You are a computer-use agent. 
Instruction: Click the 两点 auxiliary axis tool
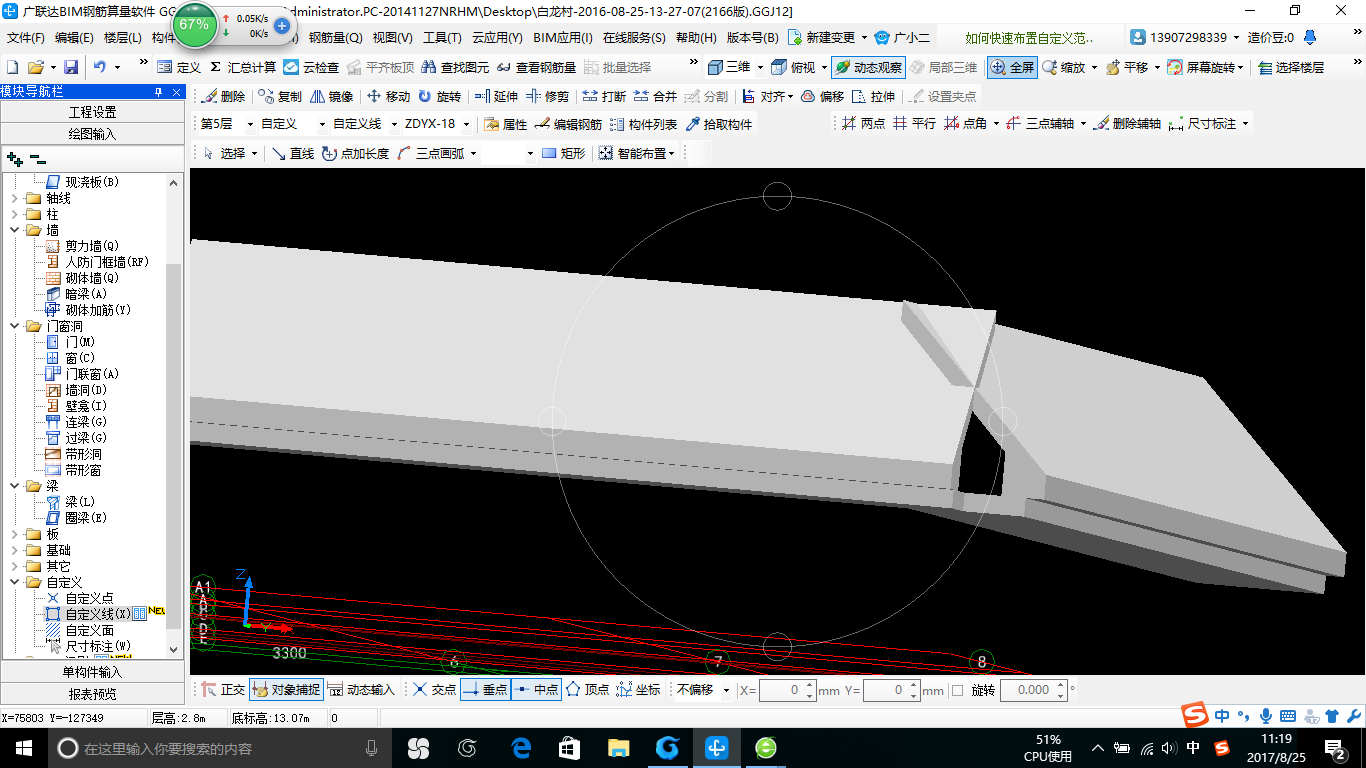[863, 124]
